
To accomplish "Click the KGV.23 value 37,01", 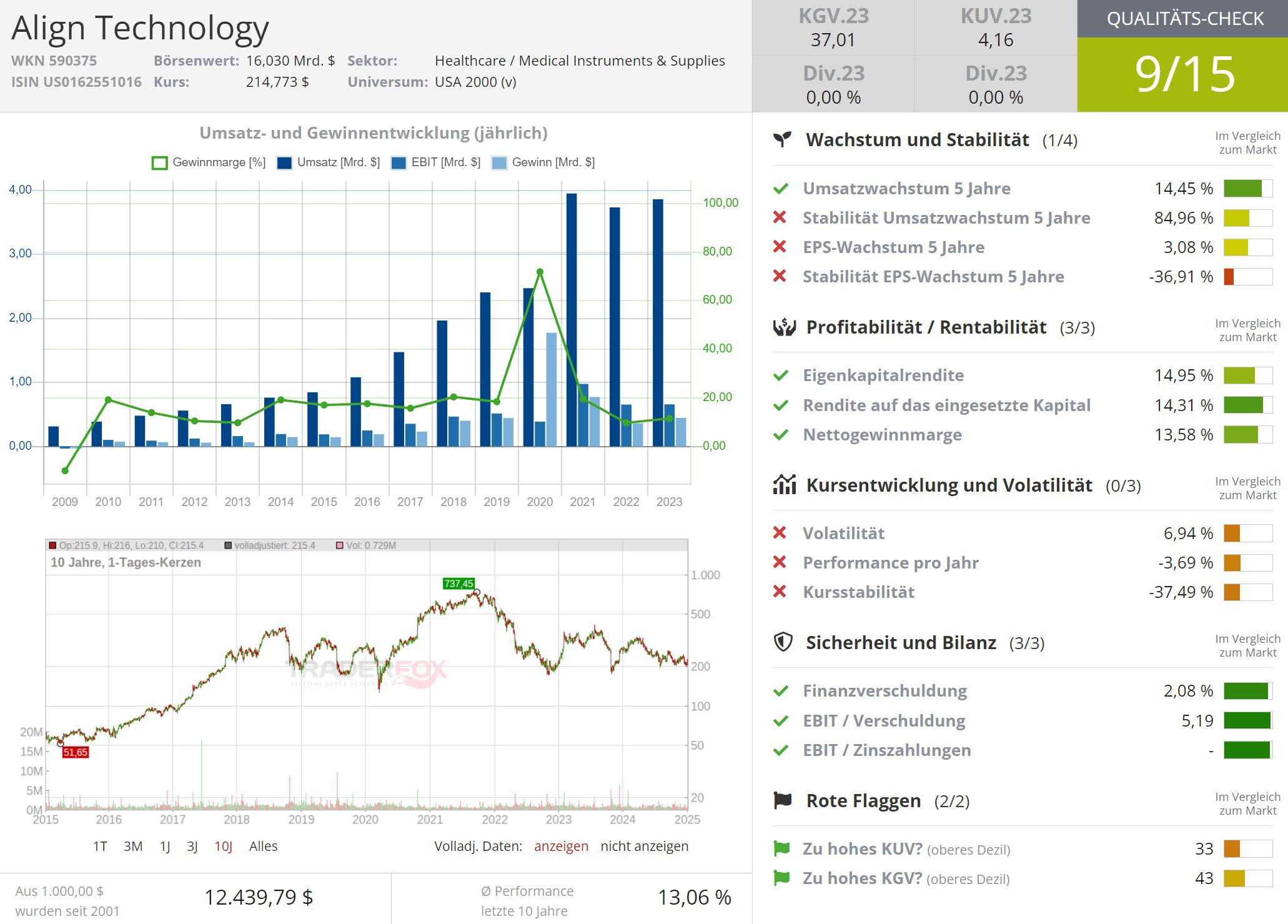I will (x=833, y=40).
